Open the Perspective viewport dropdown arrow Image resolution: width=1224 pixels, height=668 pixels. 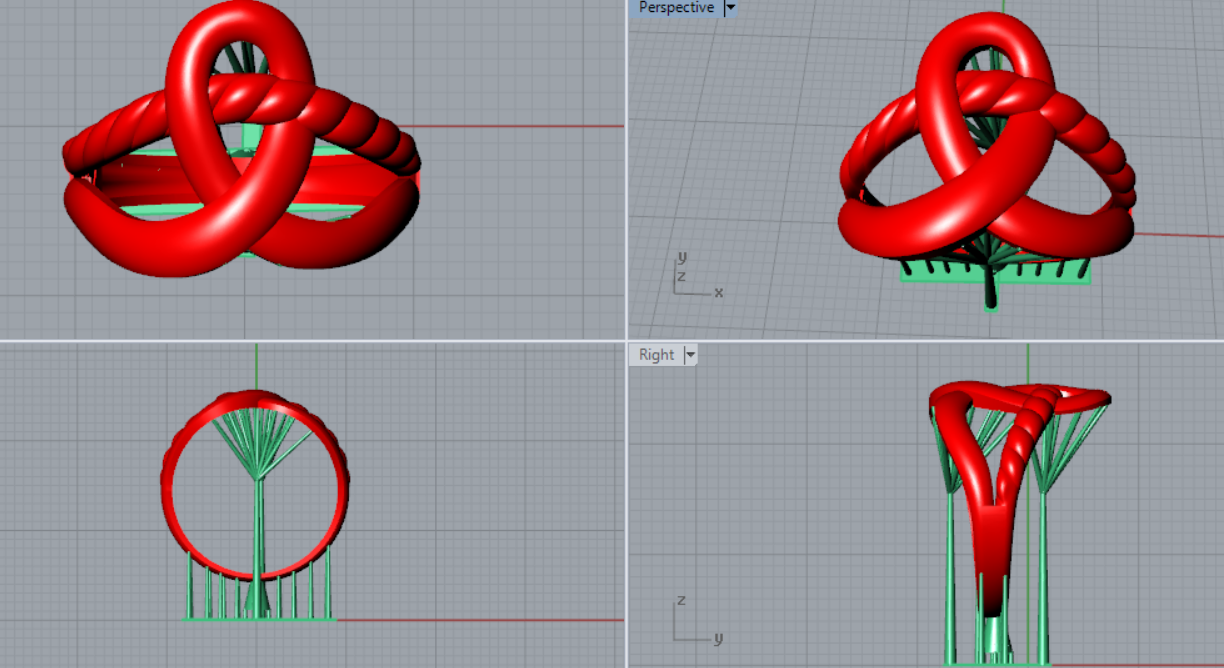(x=730, y=8)
